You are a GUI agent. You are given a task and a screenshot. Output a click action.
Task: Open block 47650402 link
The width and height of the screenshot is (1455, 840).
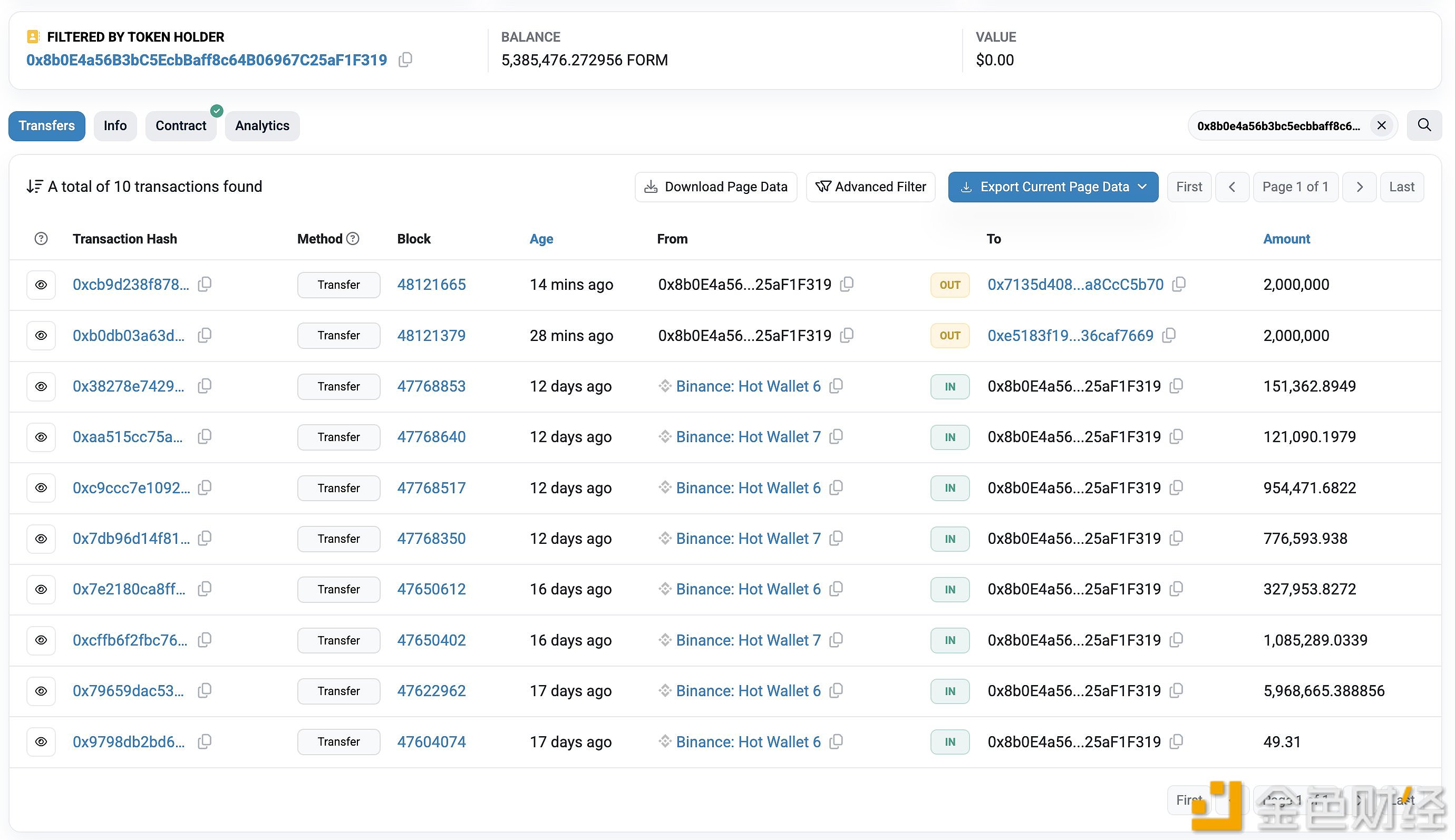(x=431, y=640)
